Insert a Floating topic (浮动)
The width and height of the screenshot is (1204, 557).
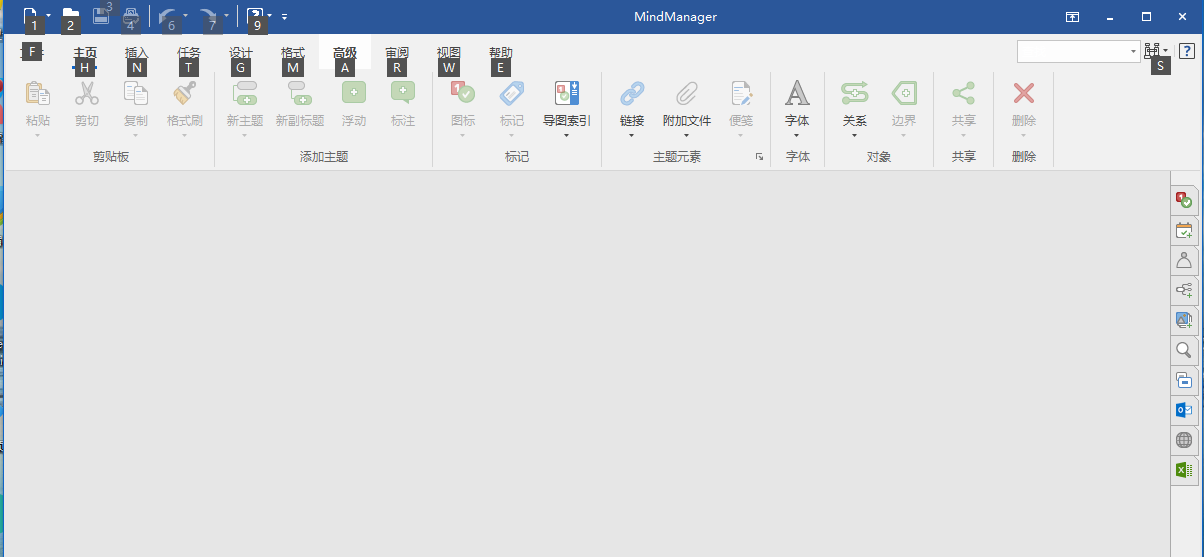click(354, 94)
